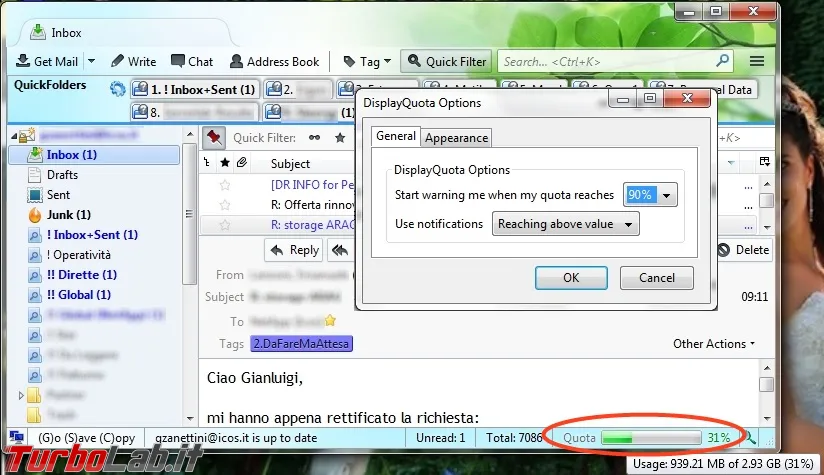Open QuickFolders tab numbered 8
Image resolution: width=824 pixels, height=475 pixels.
click(194, 112)
